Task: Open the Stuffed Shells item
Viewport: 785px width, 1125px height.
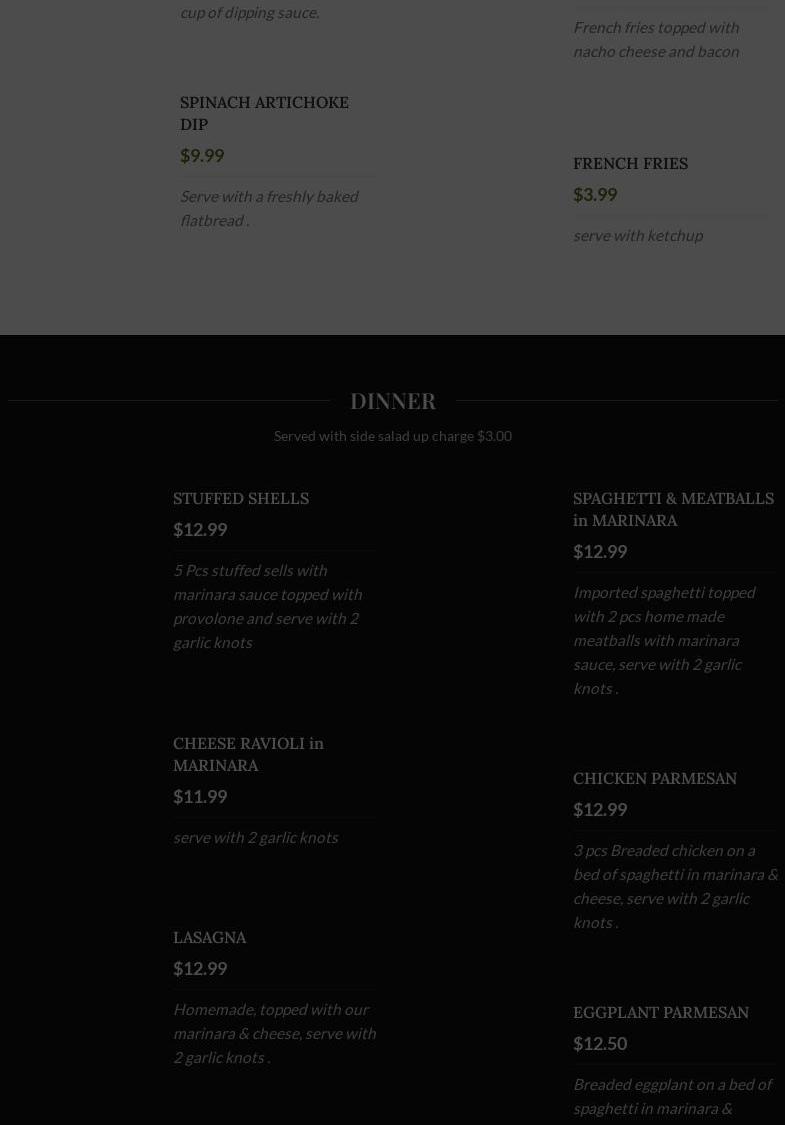Action: (241, 498)
